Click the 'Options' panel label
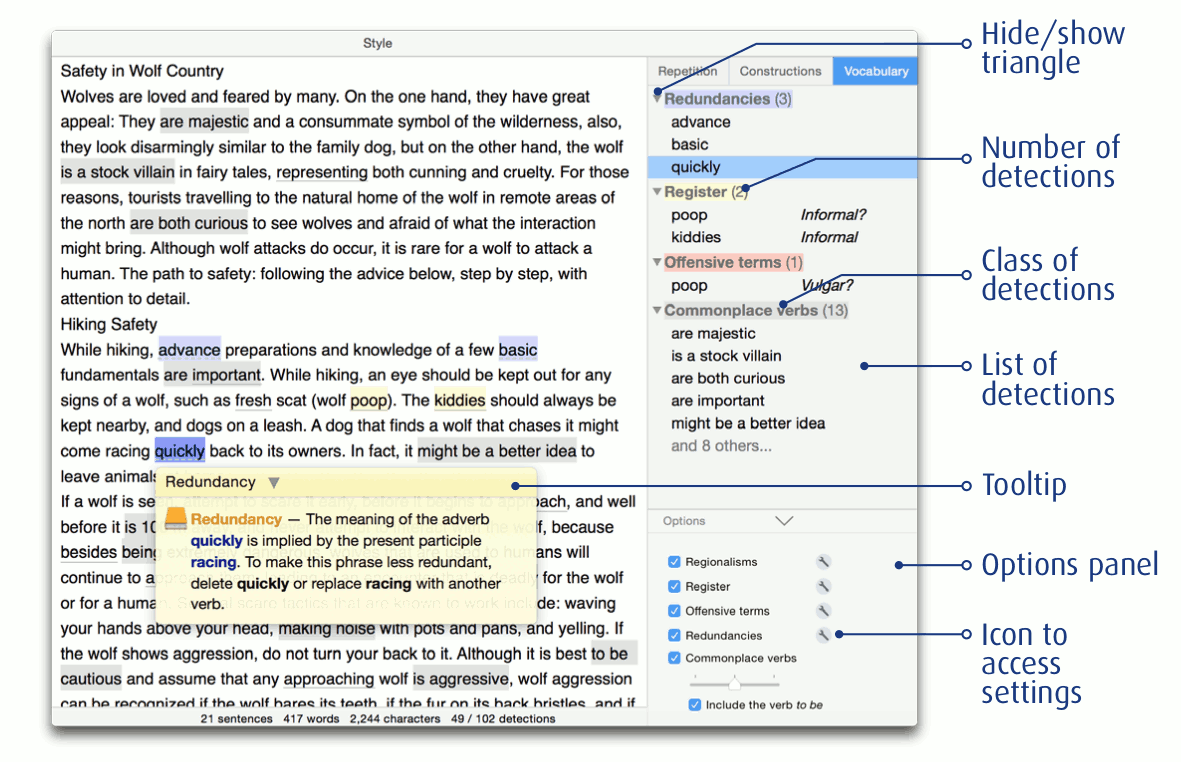 [684, 521]
